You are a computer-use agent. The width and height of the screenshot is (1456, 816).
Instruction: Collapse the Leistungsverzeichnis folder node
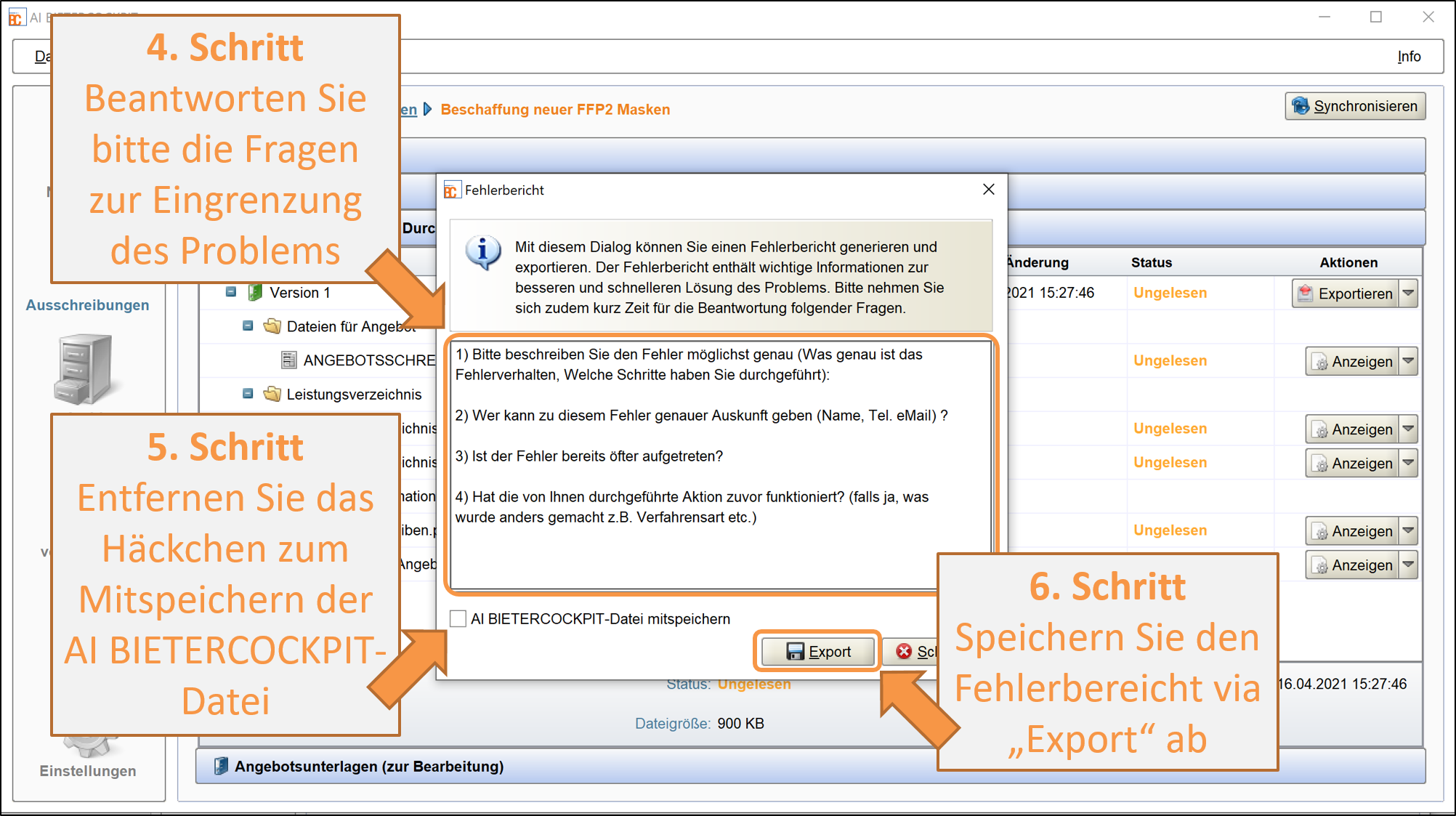[248, 394]
